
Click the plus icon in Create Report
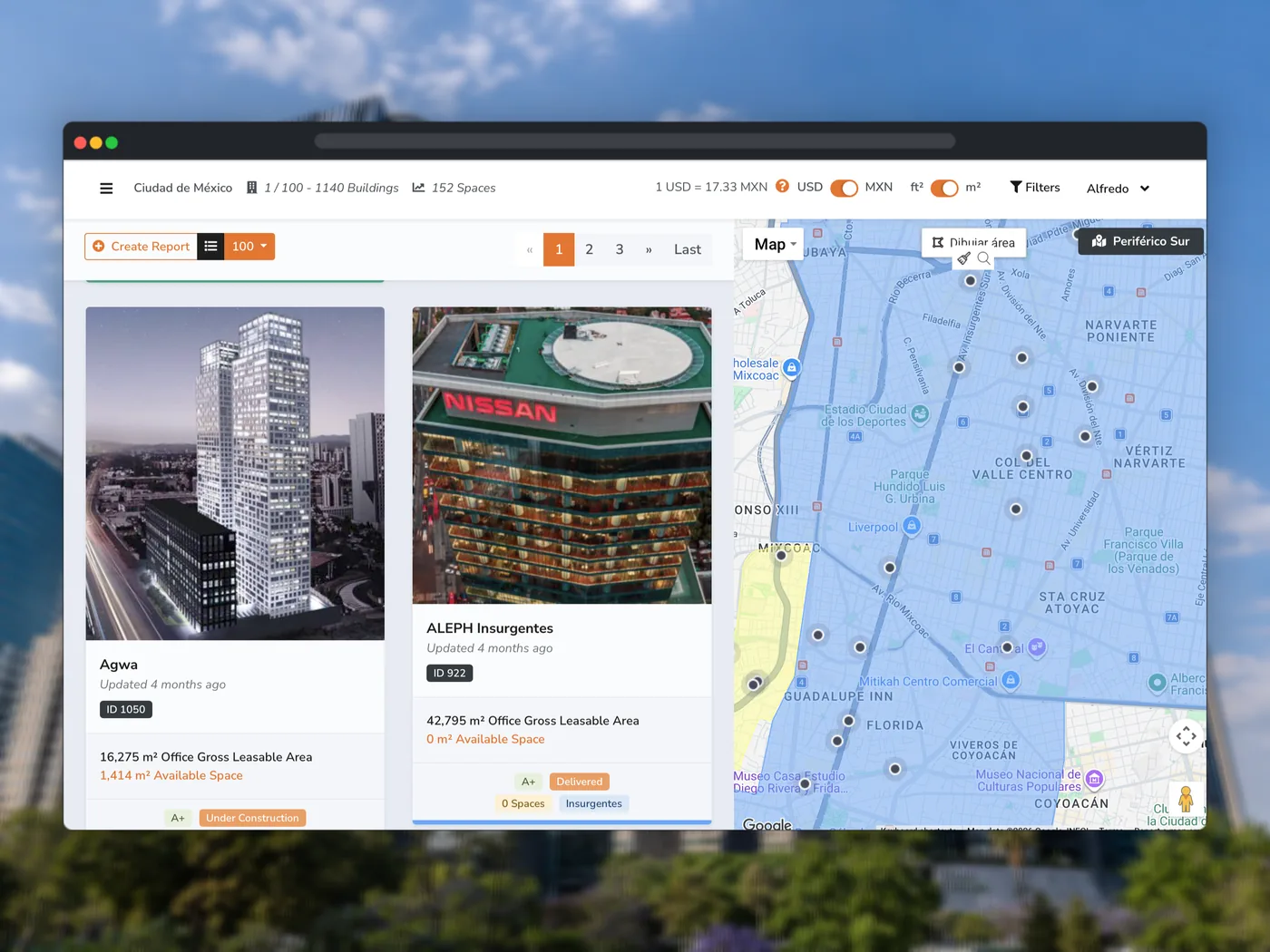[x=99, y=246]
